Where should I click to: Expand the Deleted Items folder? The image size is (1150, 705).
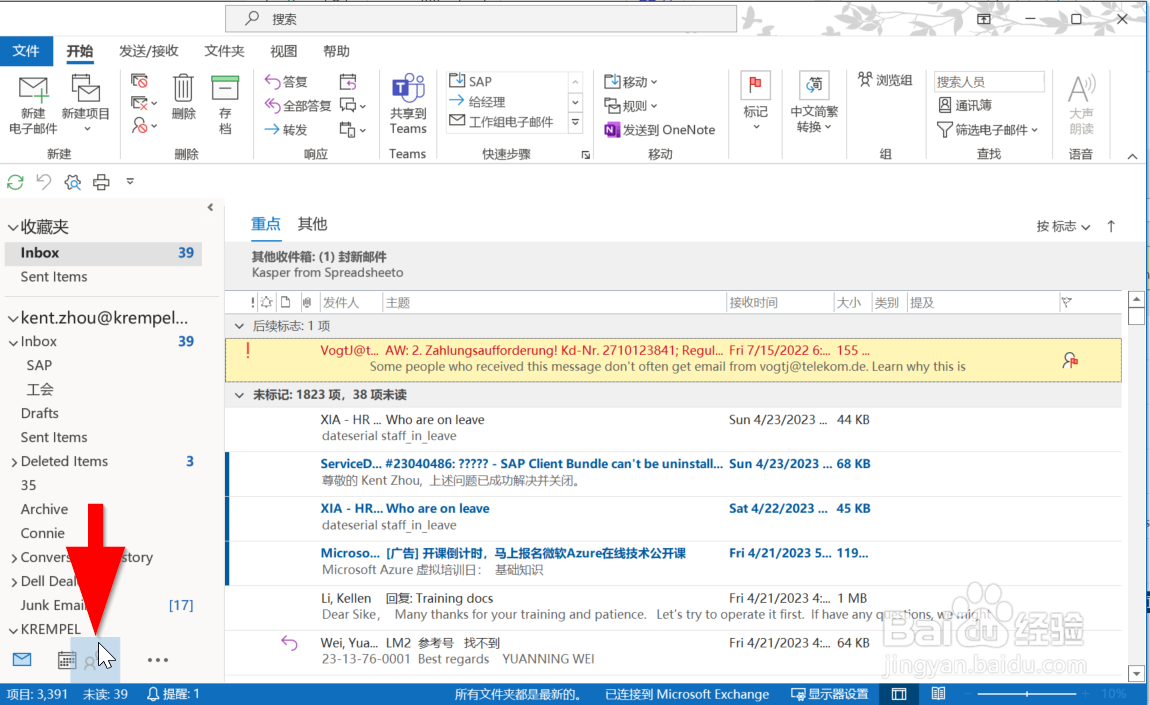(14, 462)
